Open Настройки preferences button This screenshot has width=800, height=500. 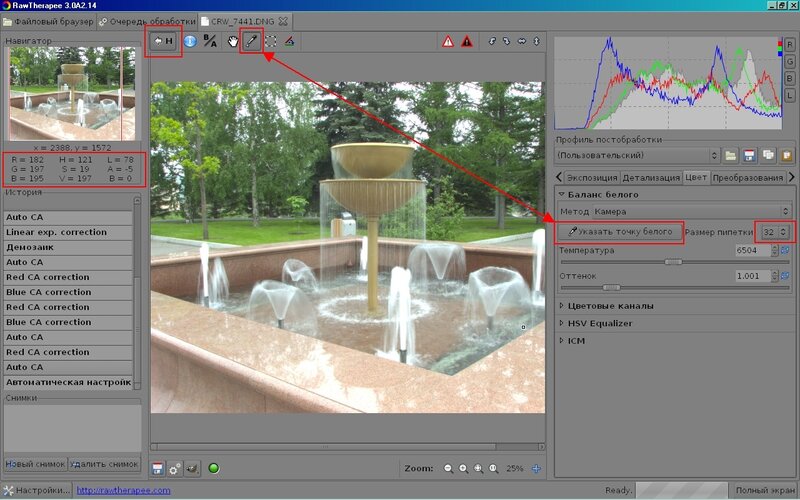tap(36, 490)
